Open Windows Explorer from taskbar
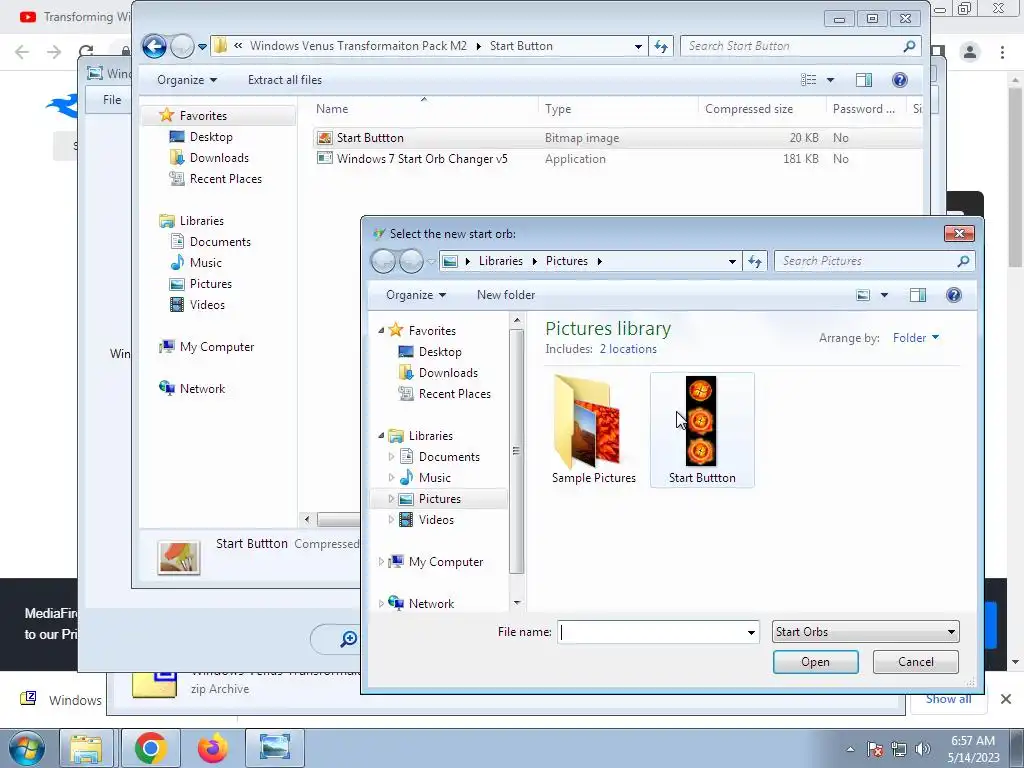 click(x=86, y=748)
